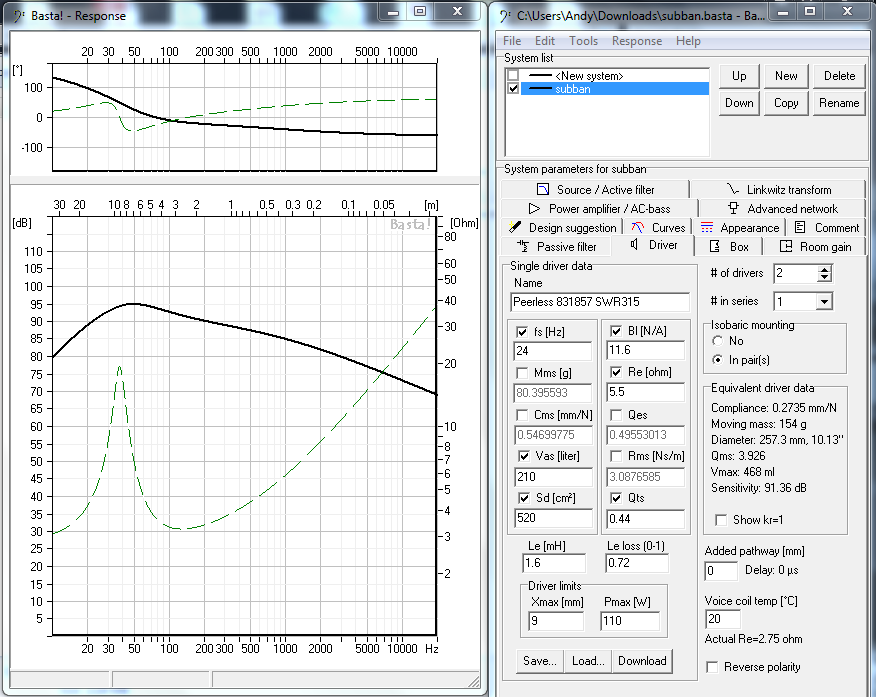Open the Power amplifier / AC-bass tab
This screenshot has height=697, width=876.
point(599,208)
